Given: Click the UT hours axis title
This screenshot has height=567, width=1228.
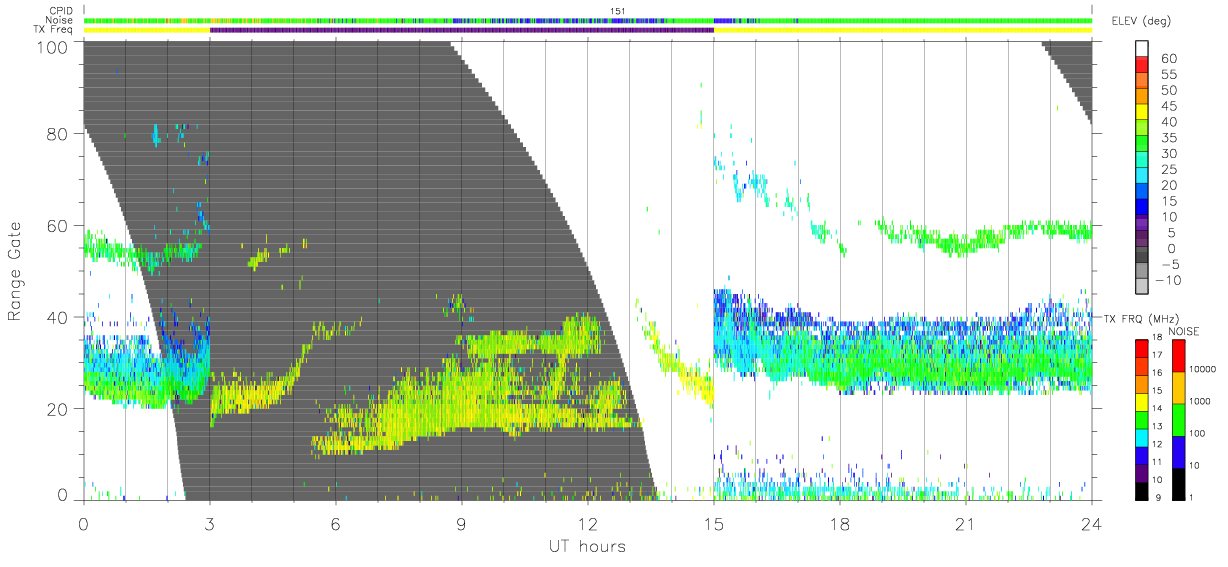Looking at the screenshot, I should [x=587, y=547].
